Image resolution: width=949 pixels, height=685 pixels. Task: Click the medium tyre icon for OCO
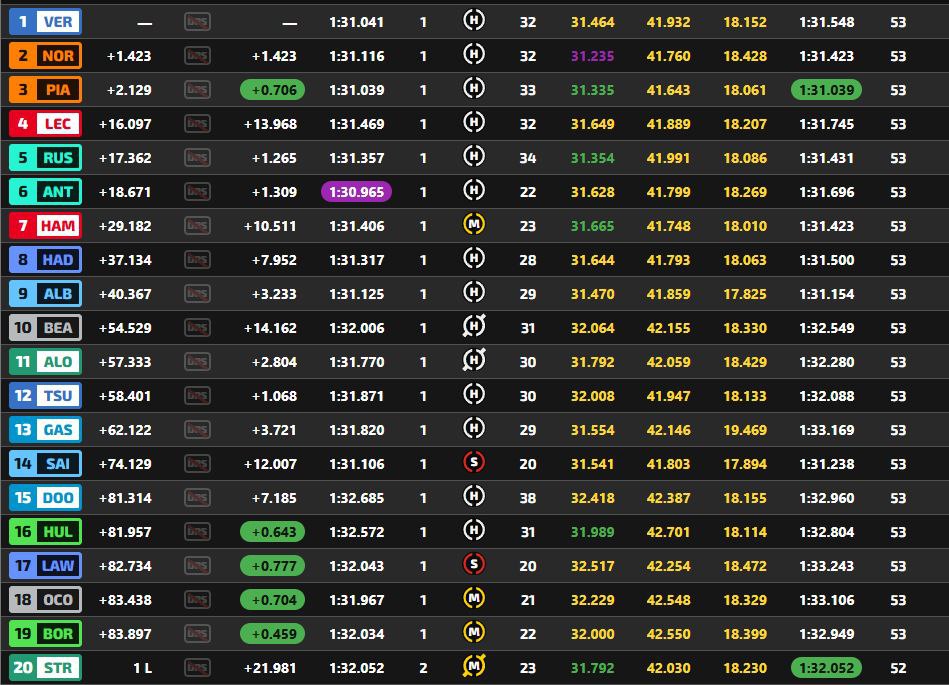pos(474,598)
